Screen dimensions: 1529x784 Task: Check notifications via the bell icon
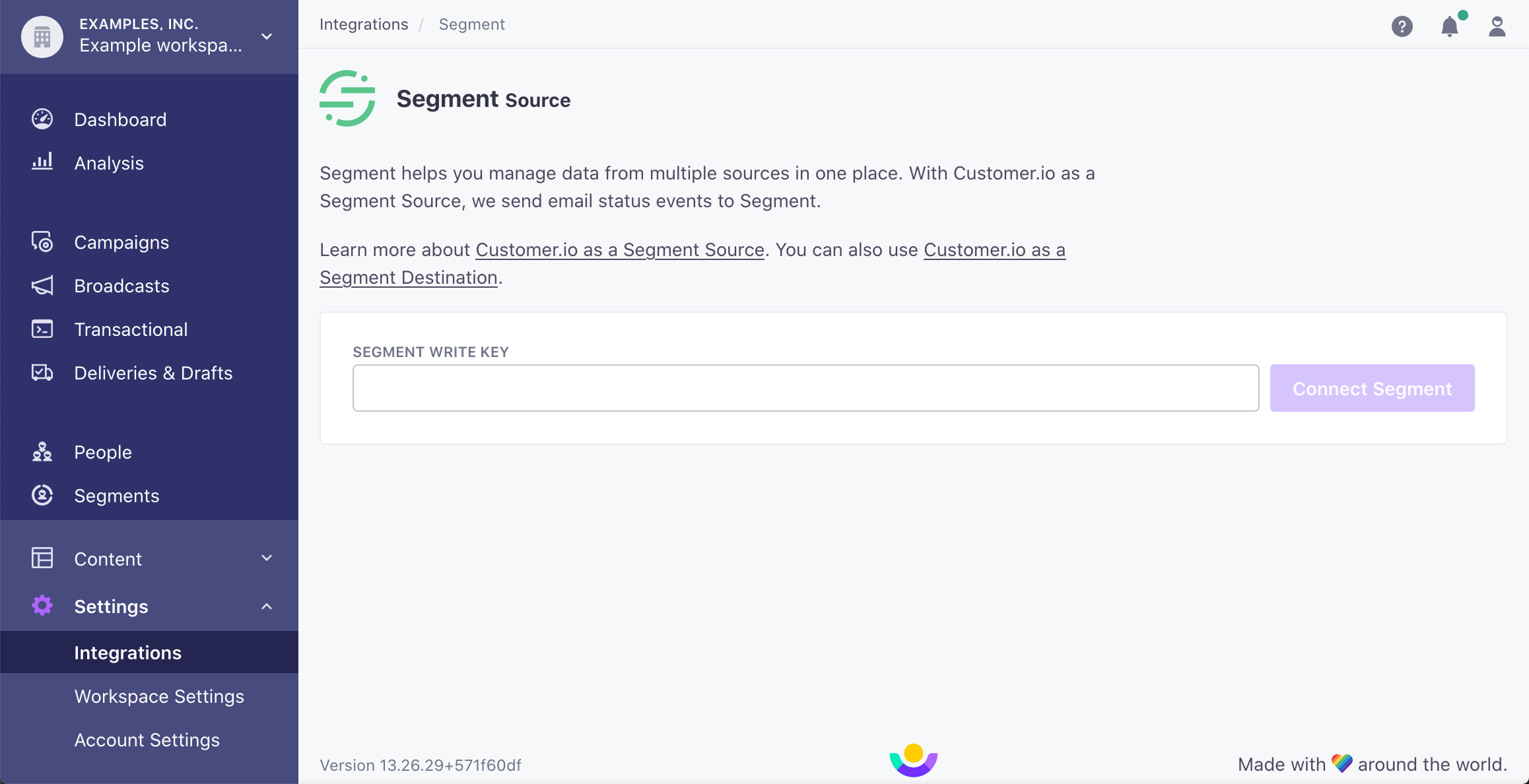point(1450,26)
